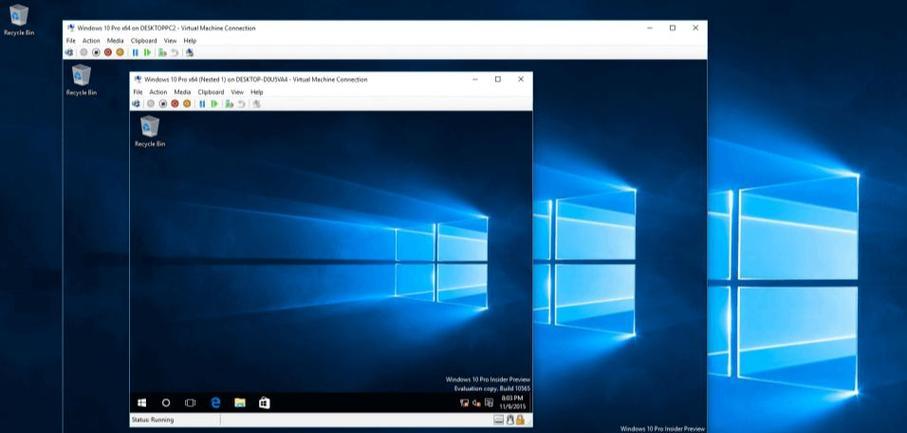The image size is (907, 433).
Task: Click title bar icon of DESKTOPPC2 connection window
Action: [71, 27]
